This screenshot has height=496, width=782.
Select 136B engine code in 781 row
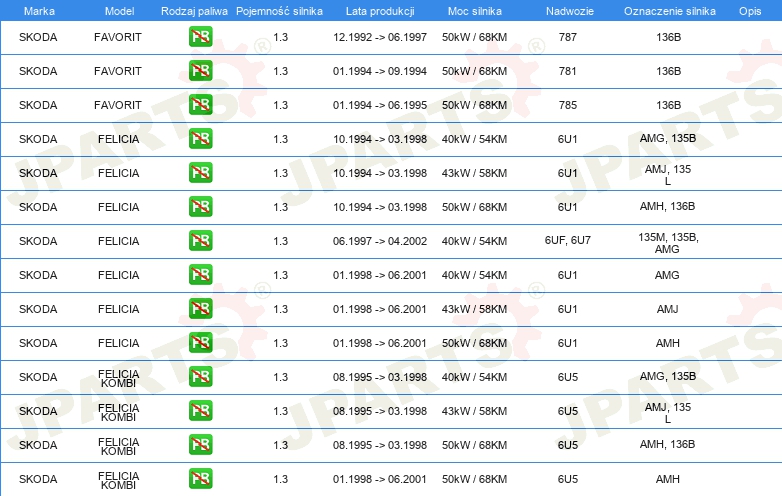click(668, 71)
